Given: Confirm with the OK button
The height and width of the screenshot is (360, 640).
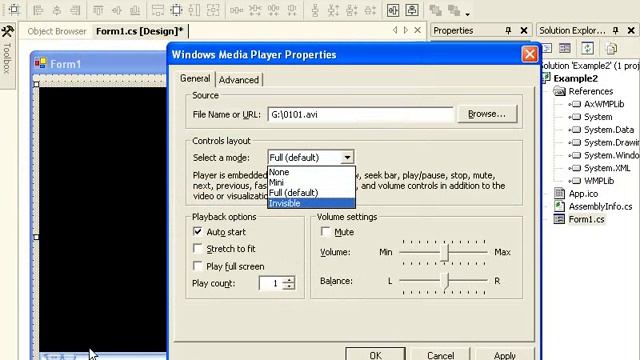Looking at the screenshot, I should [x=376, y=354].
